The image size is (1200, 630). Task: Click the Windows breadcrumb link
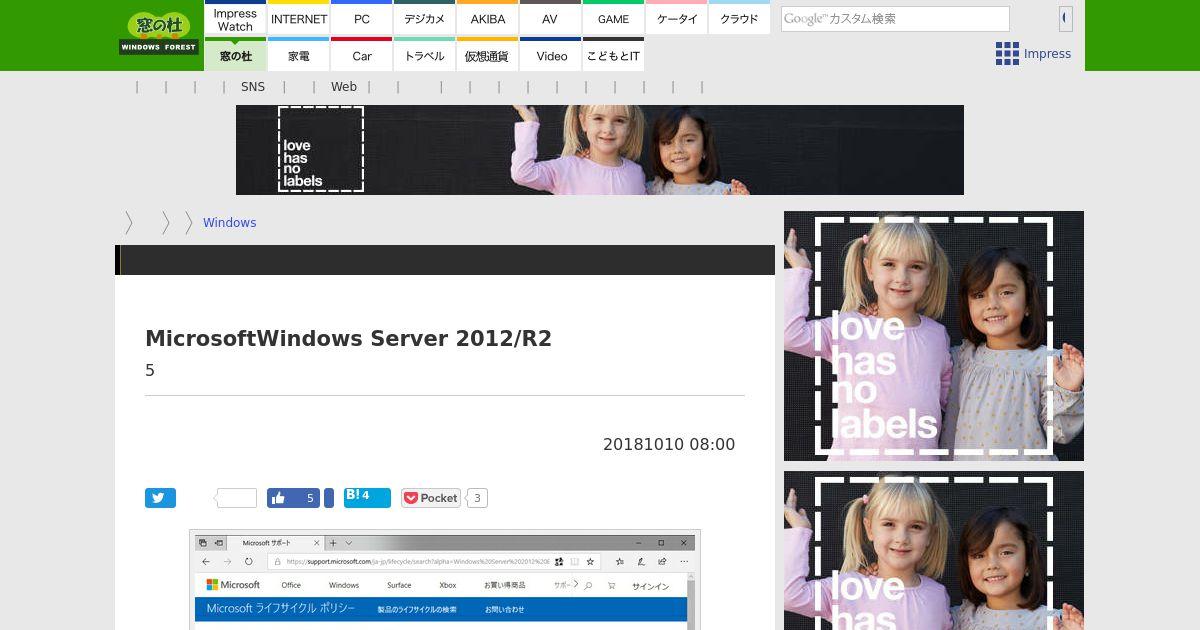(230, 223)
